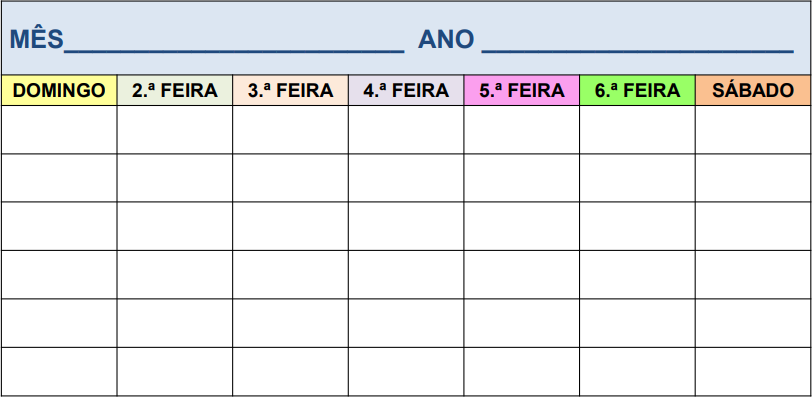Click last row cell under DOMINGO
This screenshot has height=397, width=812.
[x=59, y=372]
